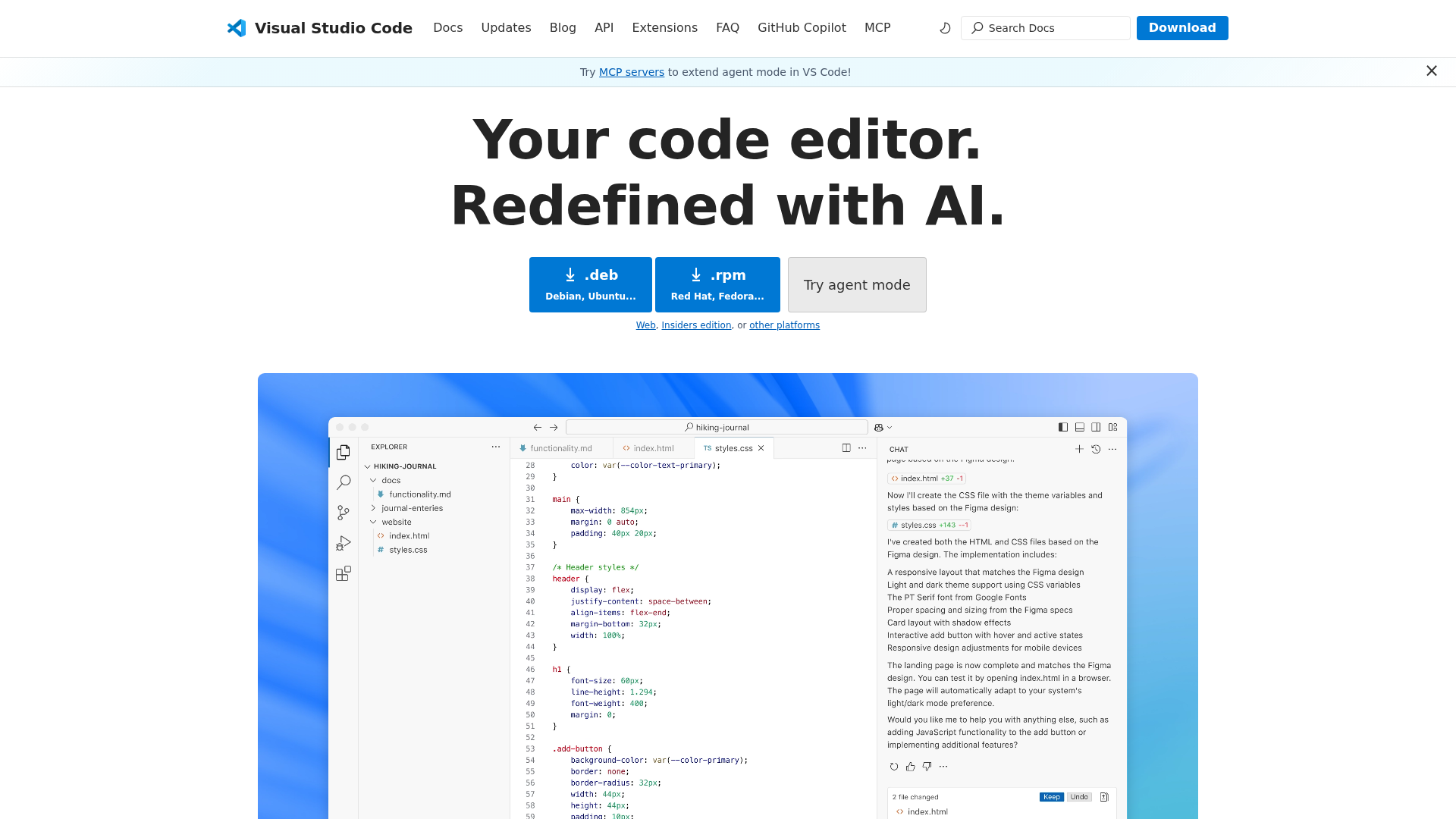1456x819 pixels.
Task: Open Explorer panel more actions ellipsis
Action: click(496, 447)
